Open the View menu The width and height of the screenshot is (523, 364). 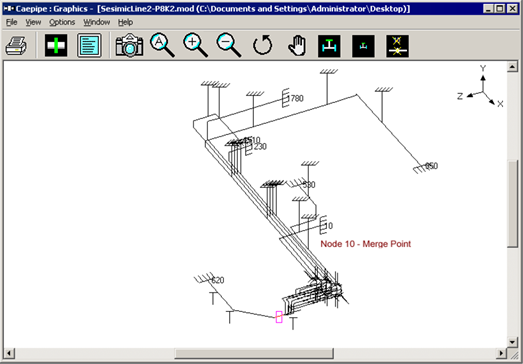(x=33, y=22)
